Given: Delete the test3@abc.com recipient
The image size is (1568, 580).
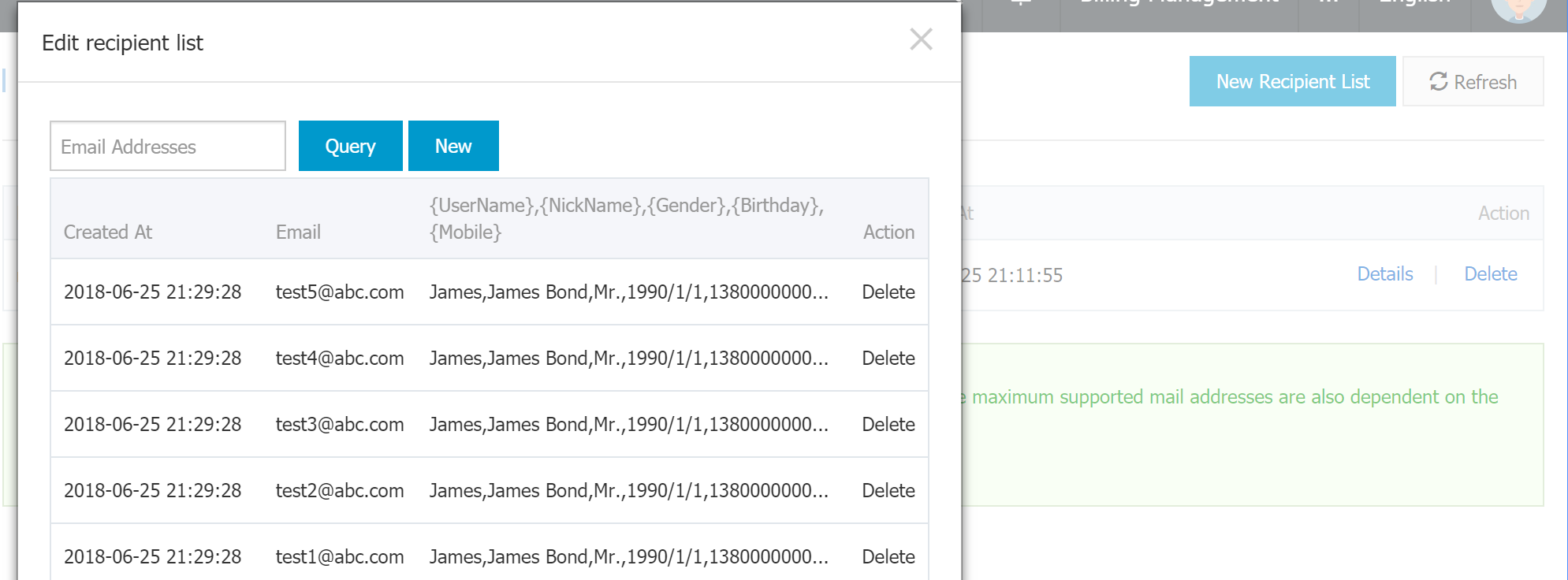Looking at the screenshot, I should [888, 425].
